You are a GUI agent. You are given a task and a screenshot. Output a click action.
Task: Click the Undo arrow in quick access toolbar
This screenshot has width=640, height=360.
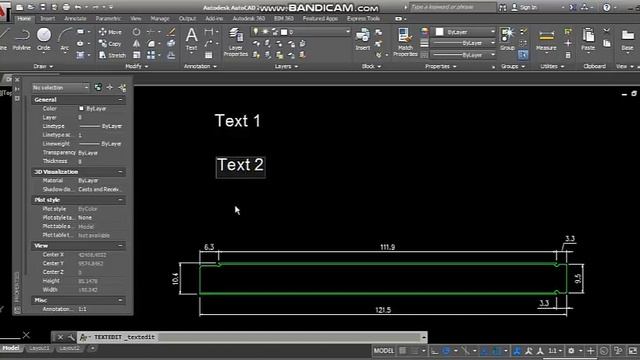78,7
